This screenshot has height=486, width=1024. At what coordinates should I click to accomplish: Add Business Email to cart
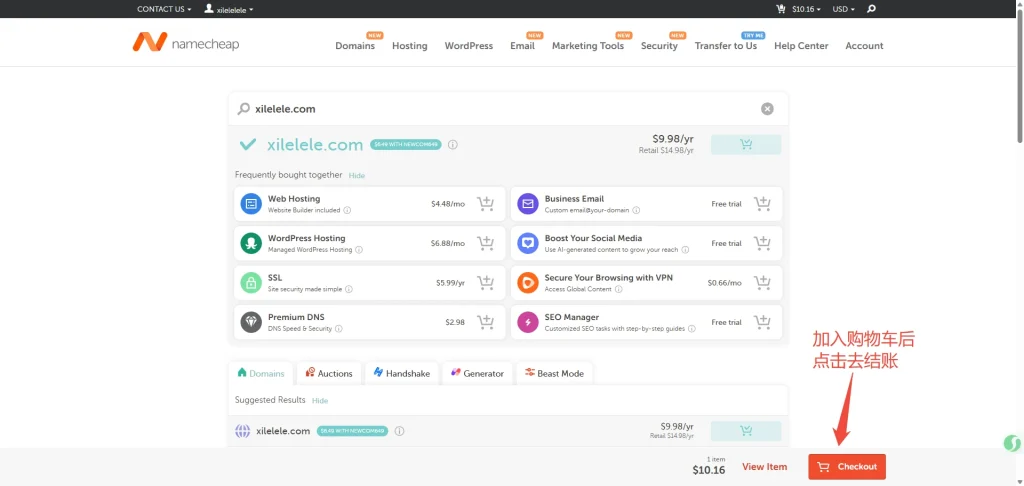click(x=762, y=204)
